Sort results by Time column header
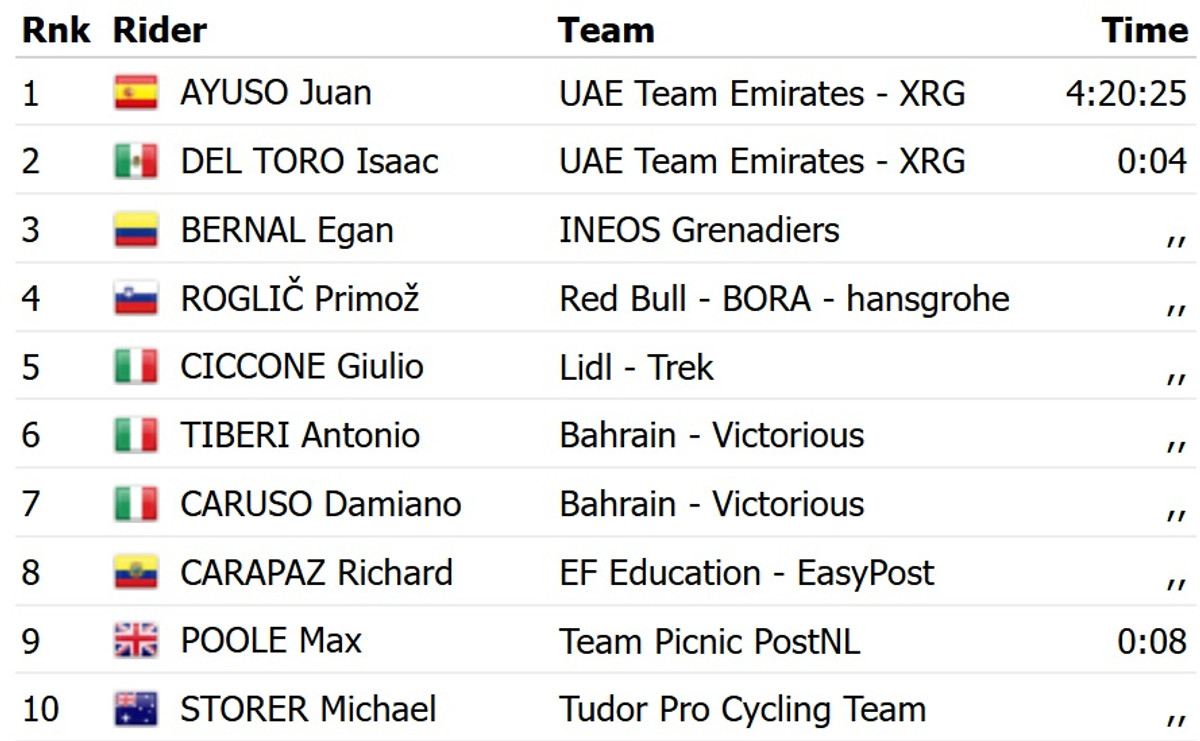The height and width of the screenshot is (741, 1200). tap(1144, 30)
